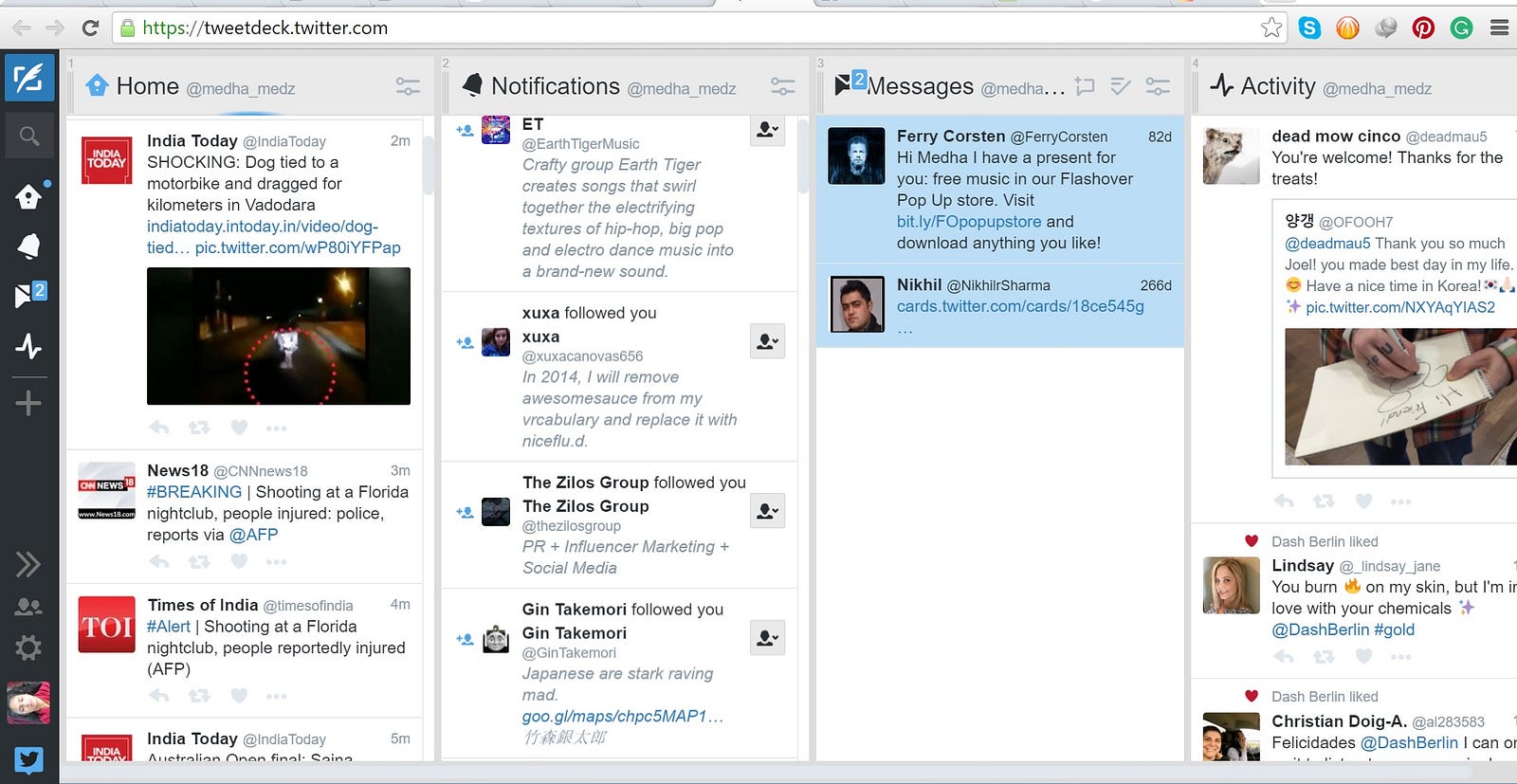Start a new message from Messages header
Image resolution: width=1517 pixels, height=784 pixels.
tap(1085, 87)
